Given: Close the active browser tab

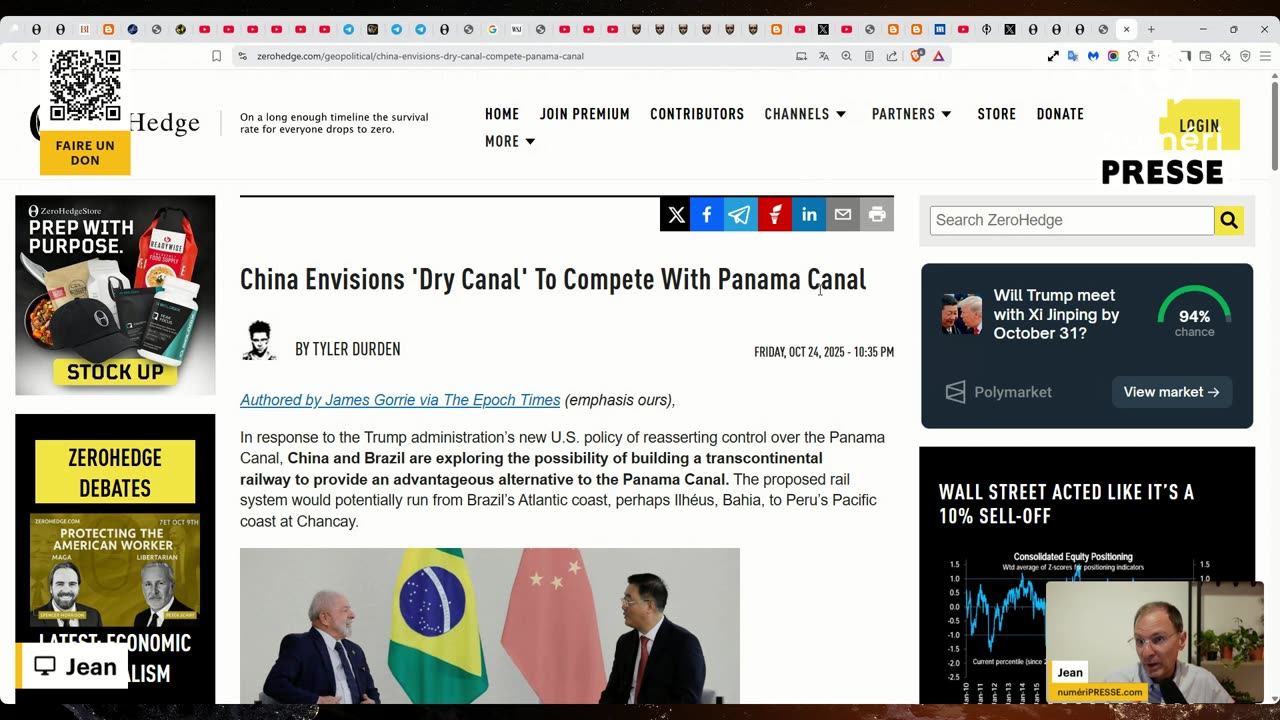Looking at the screenshot, I should tap(1126, 29).
